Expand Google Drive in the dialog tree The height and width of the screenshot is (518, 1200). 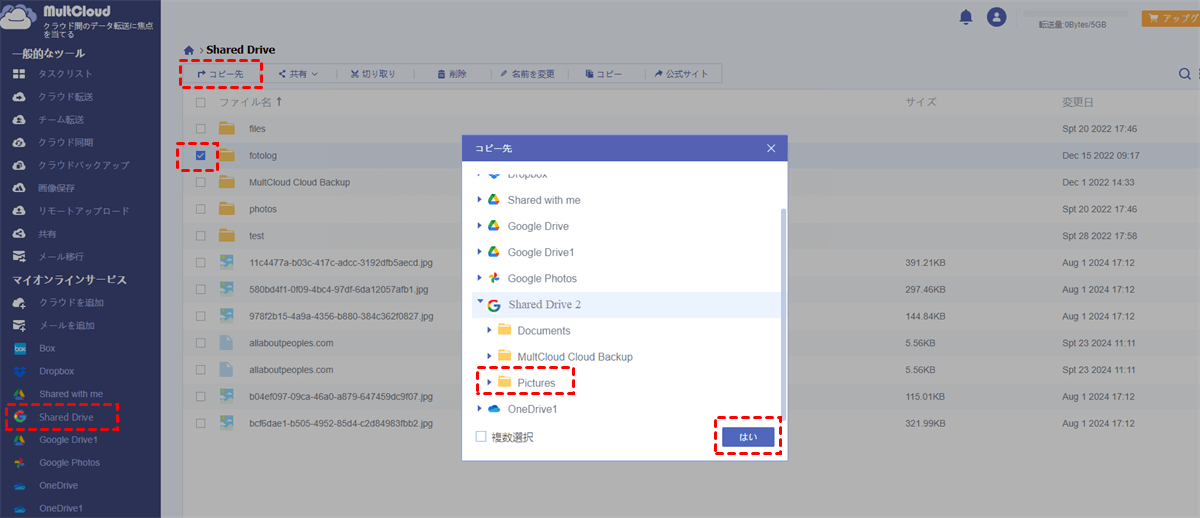480,226
